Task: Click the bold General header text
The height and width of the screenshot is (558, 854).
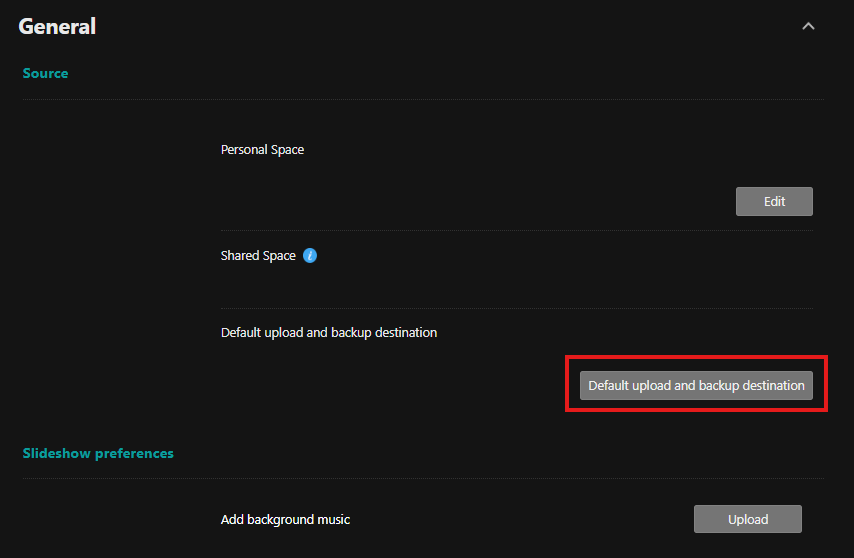Action: (57, 27)
